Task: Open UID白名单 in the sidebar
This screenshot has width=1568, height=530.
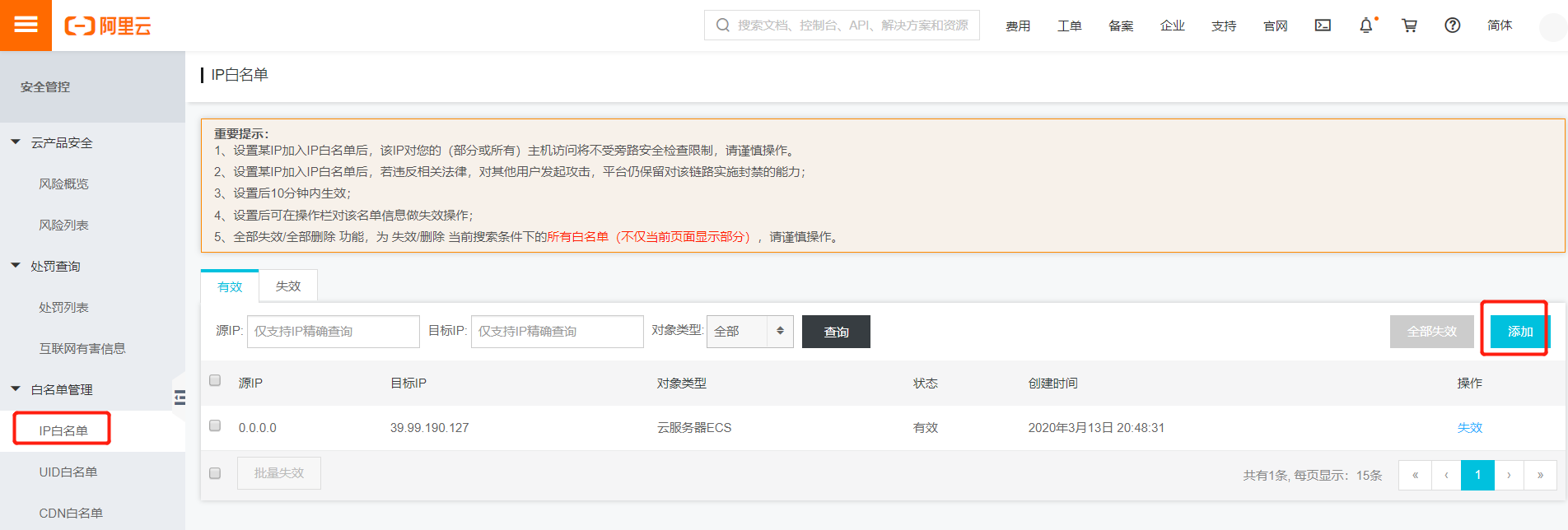Action: [x=68, y=472]
